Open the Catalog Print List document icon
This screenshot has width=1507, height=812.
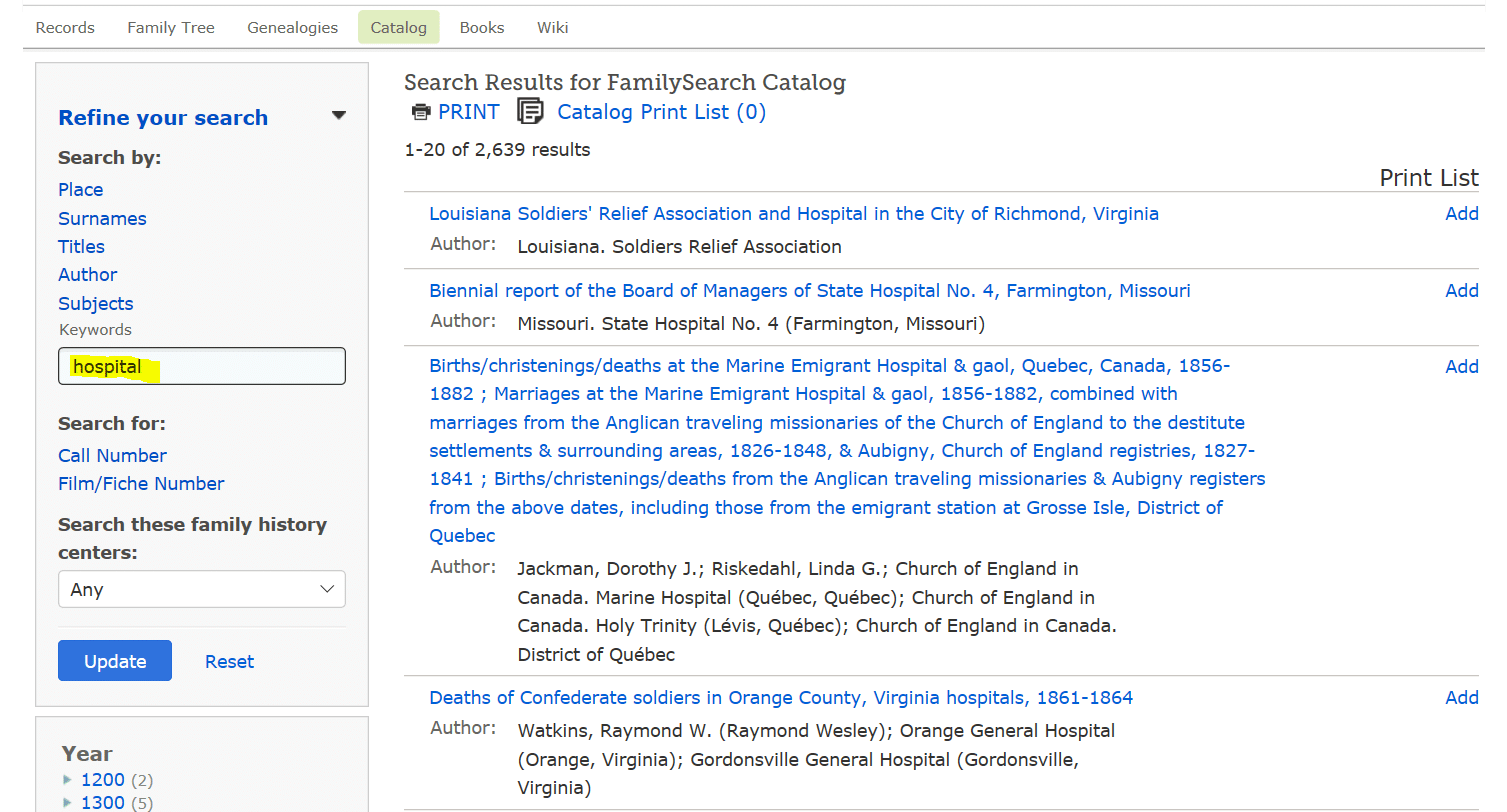tap(530, 111)
